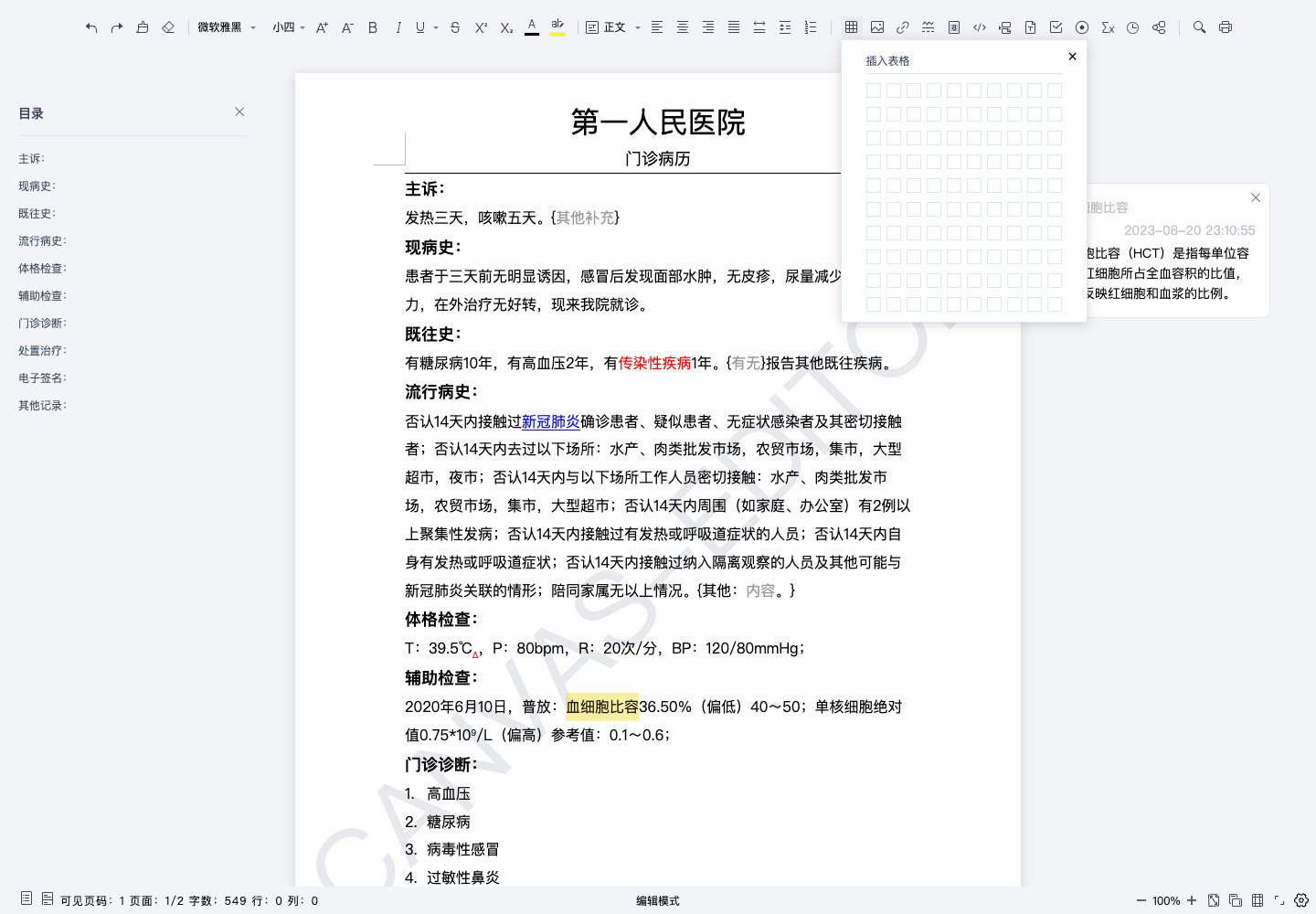
Task: Justify text alignment
Action: 734,27
